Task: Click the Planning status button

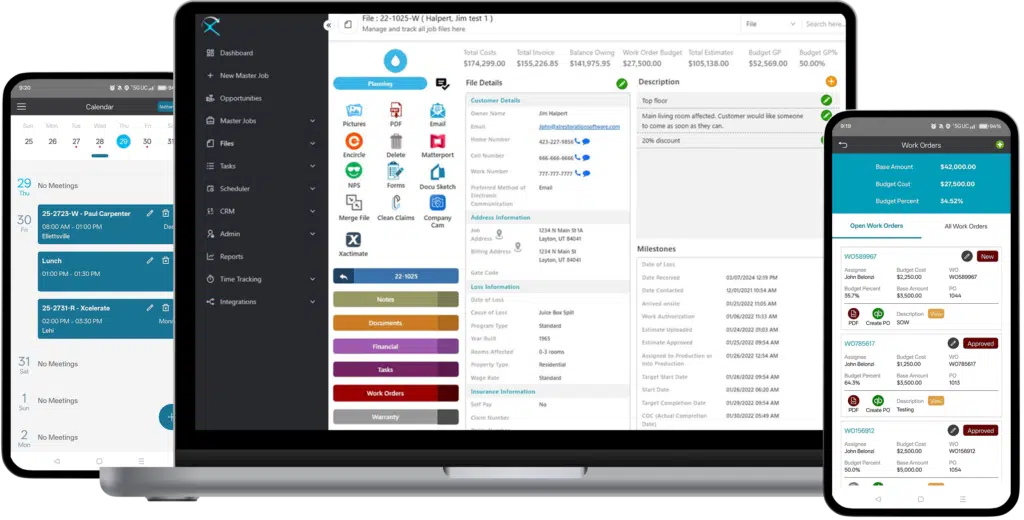Action: (x=380, y=84)
